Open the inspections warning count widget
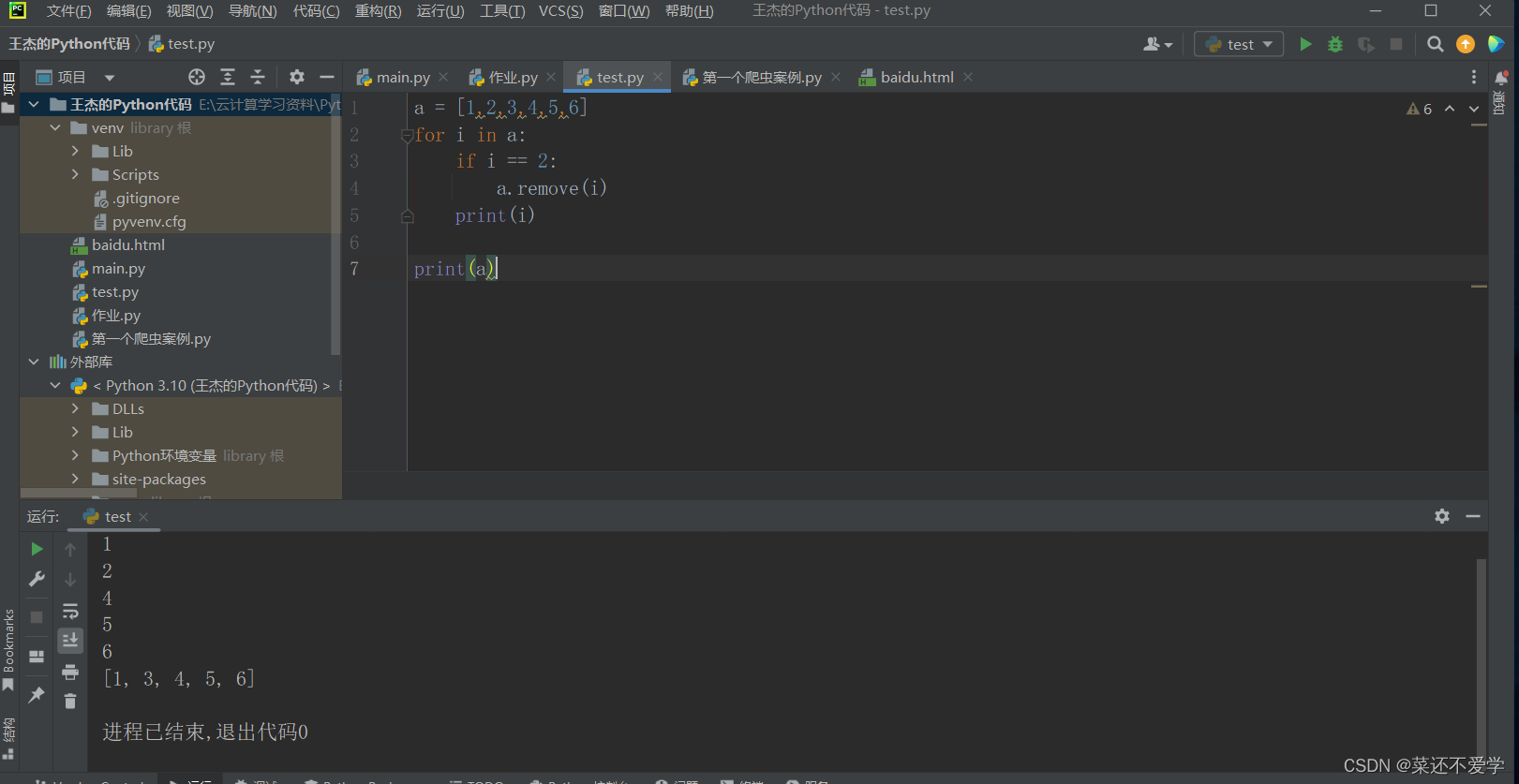The height and width of the screenshot is (784, 1519). (x=1419, y=109)
